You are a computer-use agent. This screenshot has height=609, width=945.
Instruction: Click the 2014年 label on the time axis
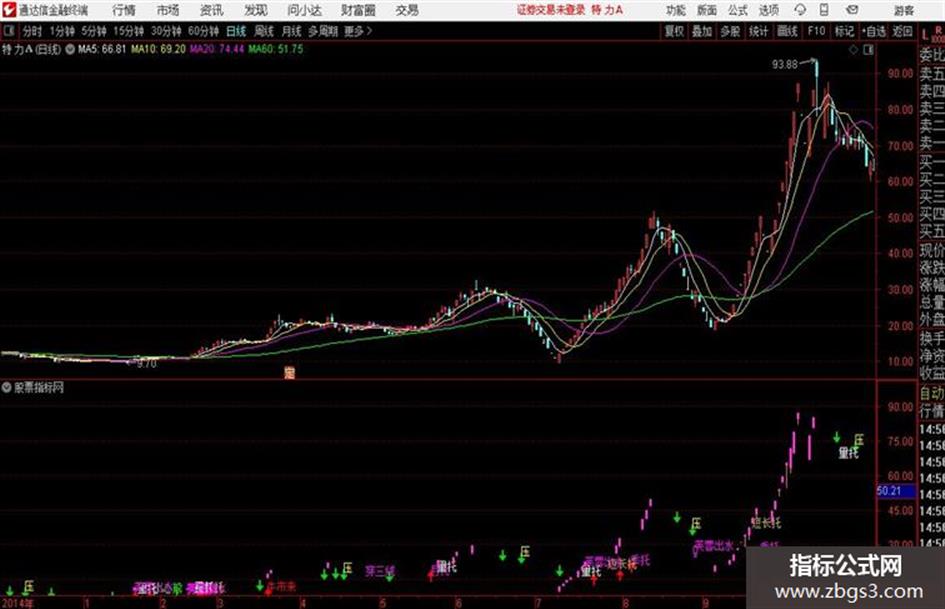[x=17, y=603]
